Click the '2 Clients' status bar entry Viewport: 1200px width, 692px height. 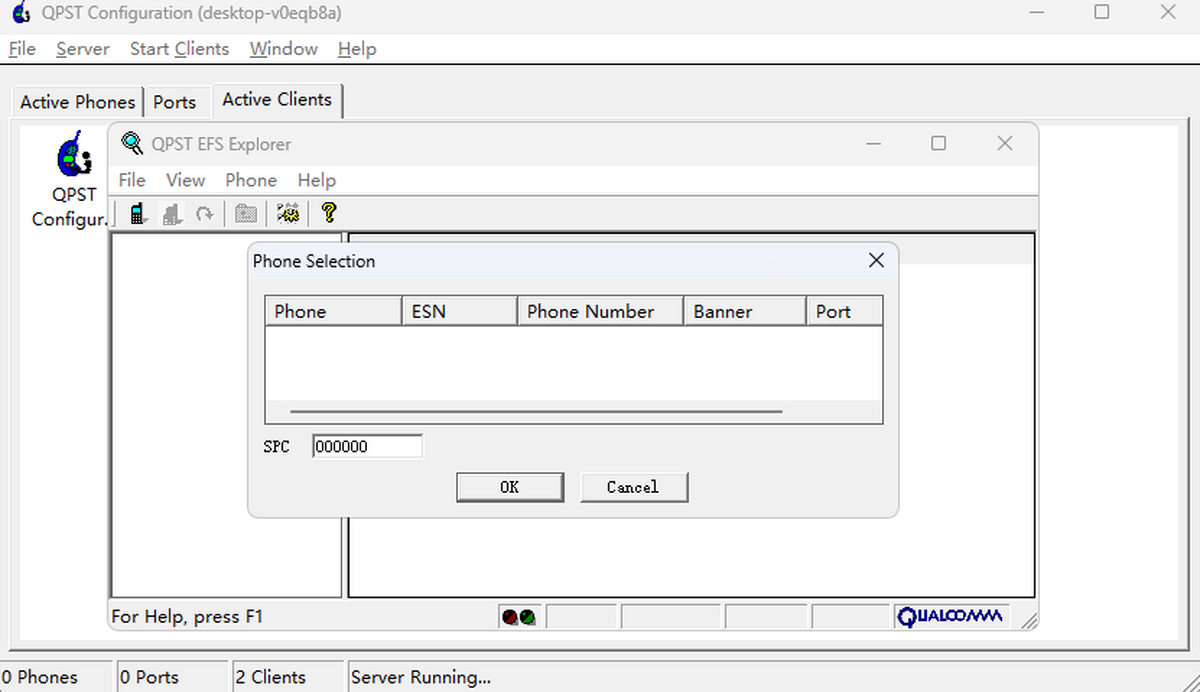287,677
